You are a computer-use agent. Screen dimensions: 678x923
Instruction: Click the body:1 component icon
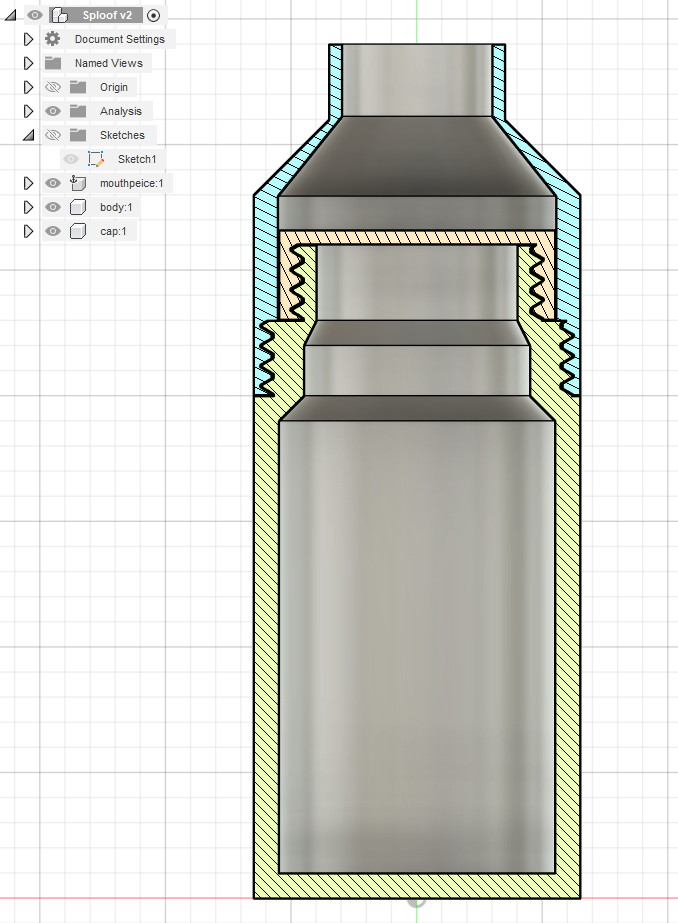(78, 207)
